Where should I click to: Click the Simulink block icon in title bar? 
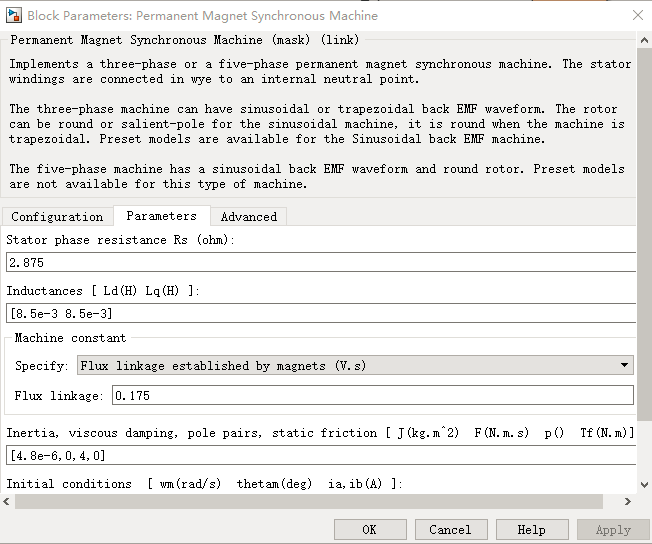pyautogui.click(x=14, y=15)
